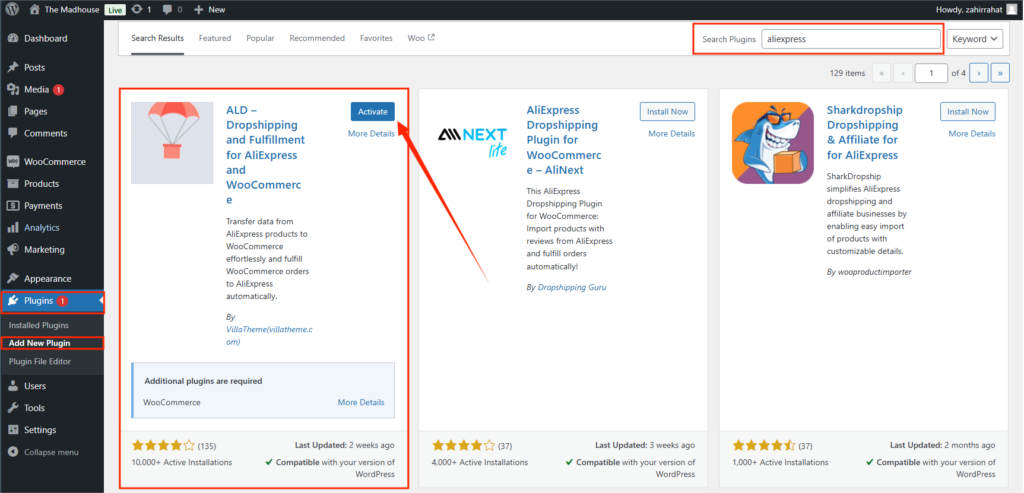1024x493 pixels.
Task: Switch to the Popular tab
Action: click(x=260, y=39)
